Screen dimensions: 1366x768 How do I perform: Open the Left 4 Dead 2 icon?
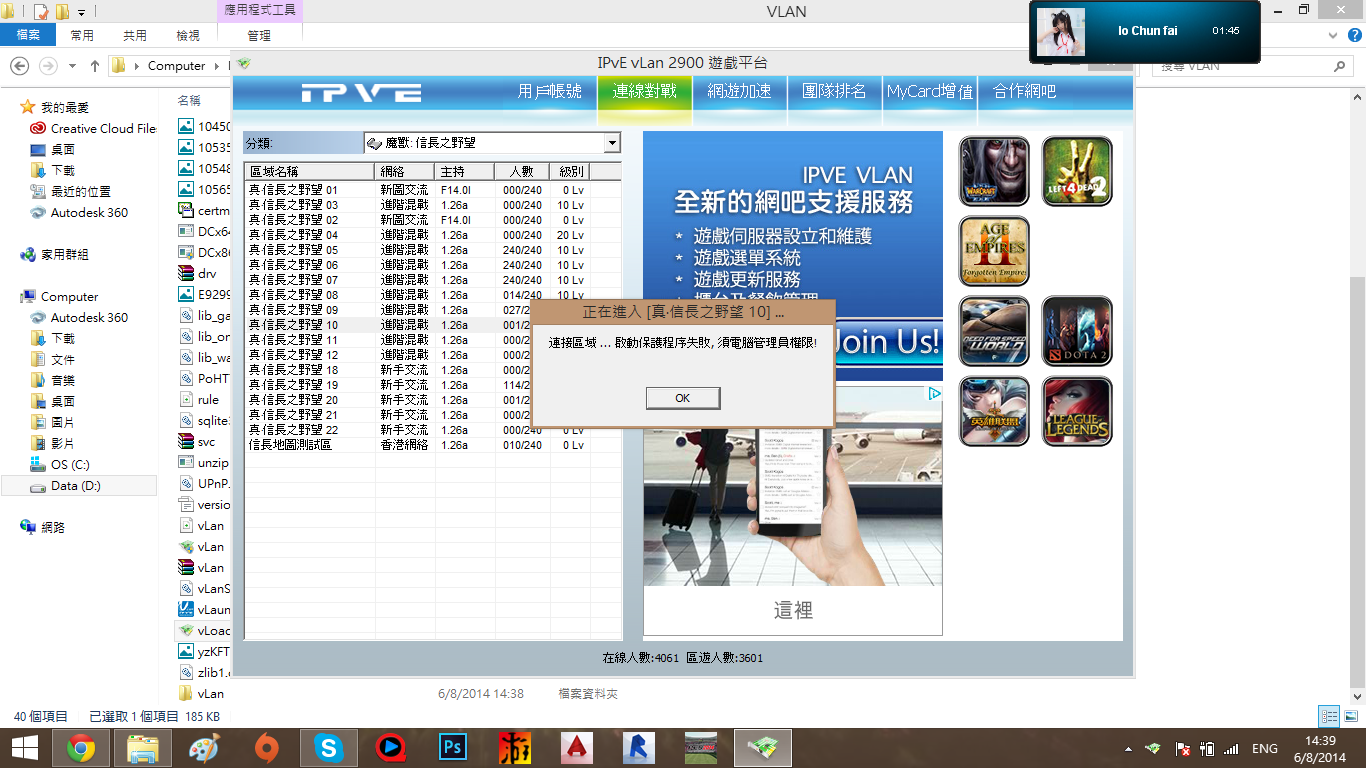(1077, 171)
